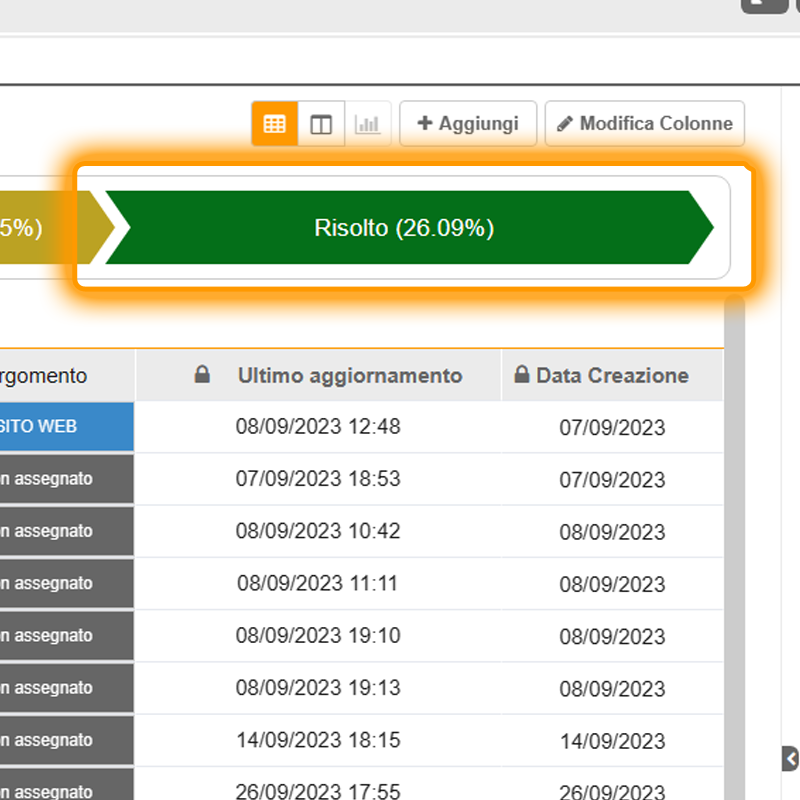The height and width of the screenshot is (800, 800).
Task: Click the non assegnato cell in 18:53 row
Action: pos(67,479)
